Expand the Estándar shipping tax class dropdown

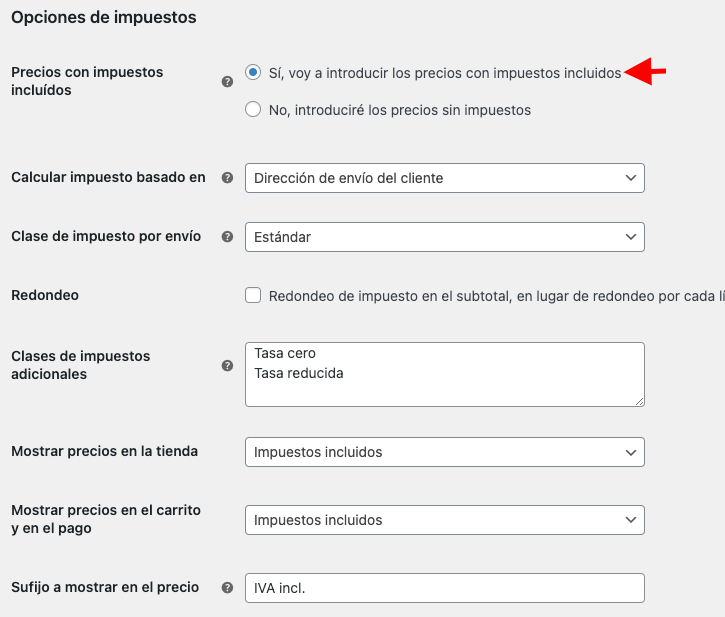coord(445,237)
